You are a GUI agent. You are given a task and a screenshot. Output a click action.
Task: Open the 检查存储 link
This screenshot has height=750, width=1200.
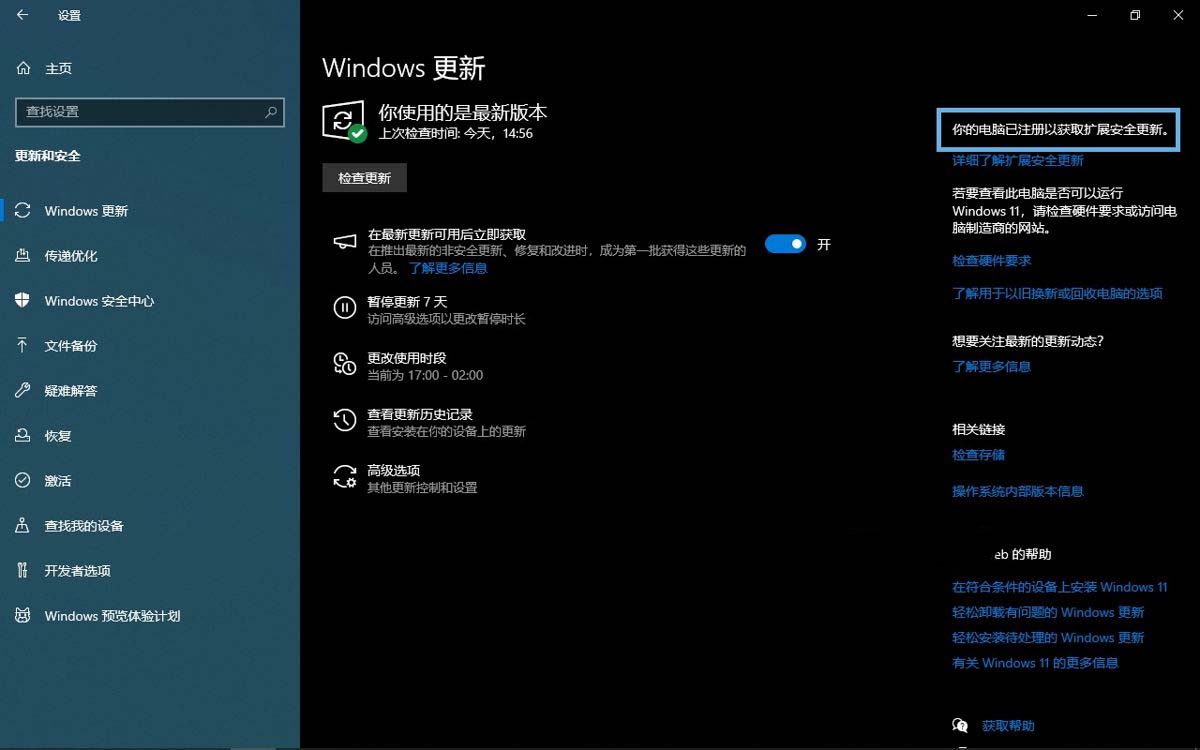coord(978,455)
